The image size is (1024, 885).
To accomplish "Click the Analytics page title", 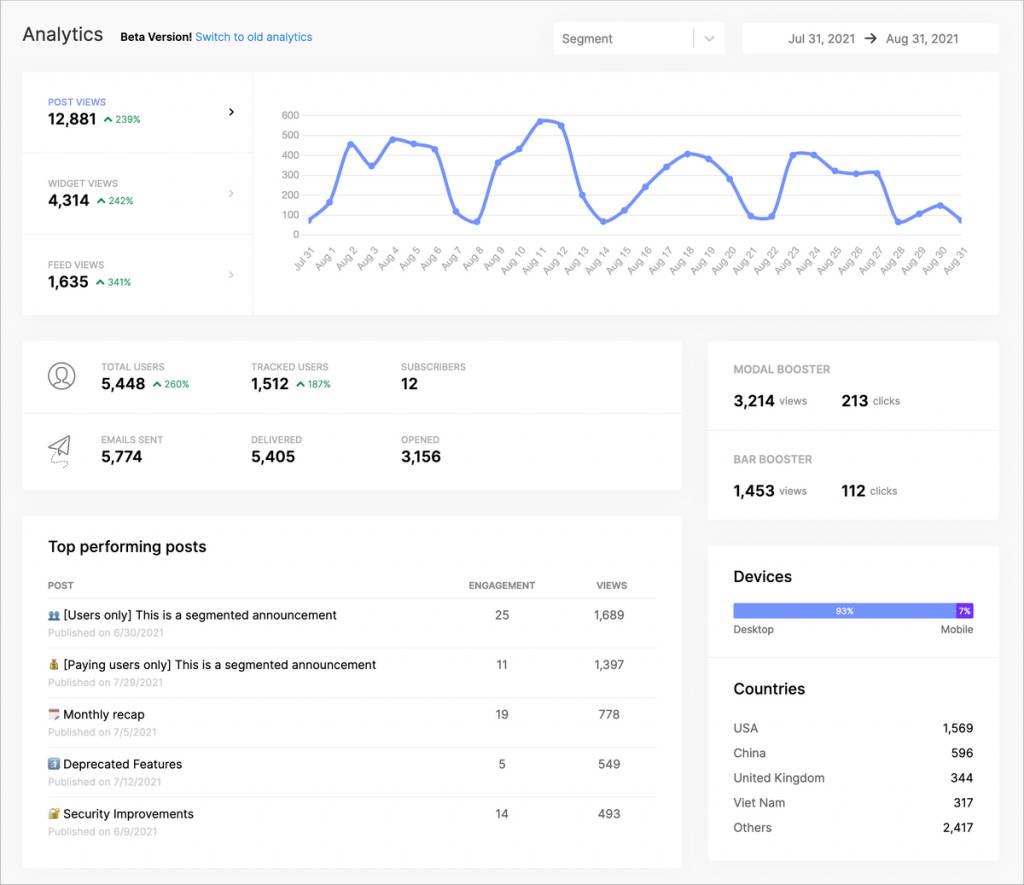I will [x=63, y=35].
